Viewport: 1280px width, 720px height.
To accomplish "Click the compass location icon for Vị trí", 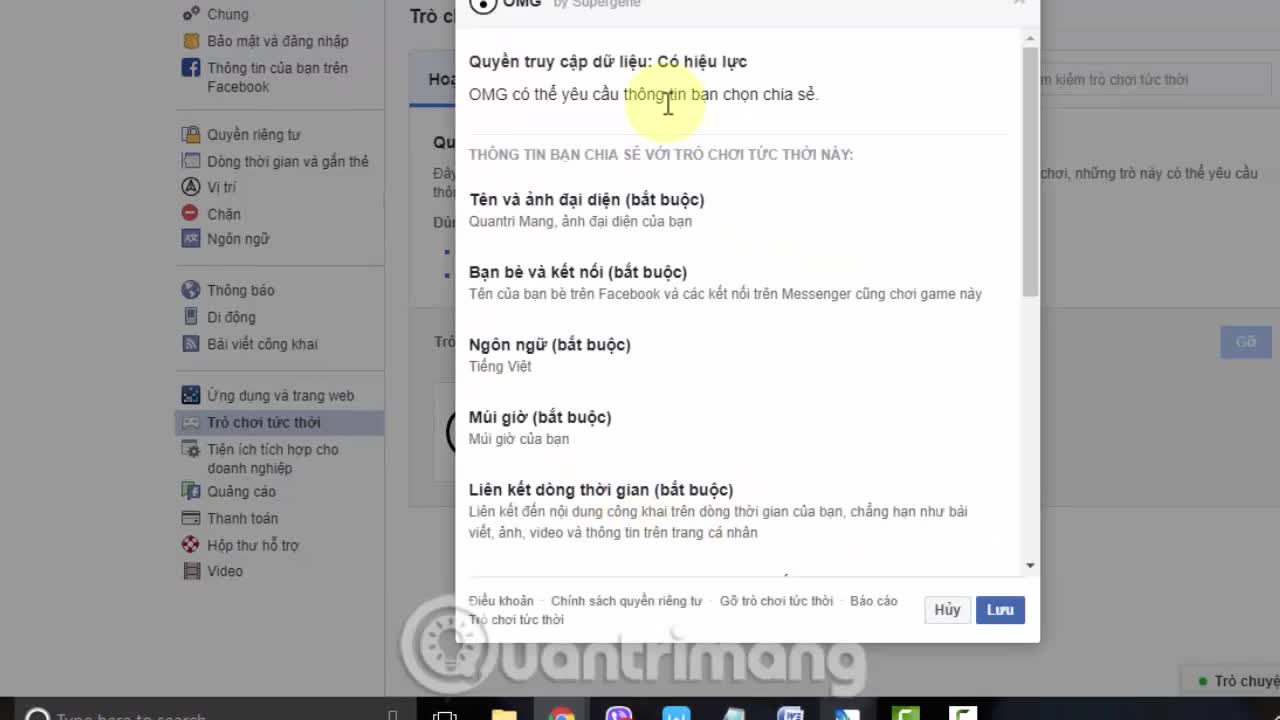I will 190,187.
